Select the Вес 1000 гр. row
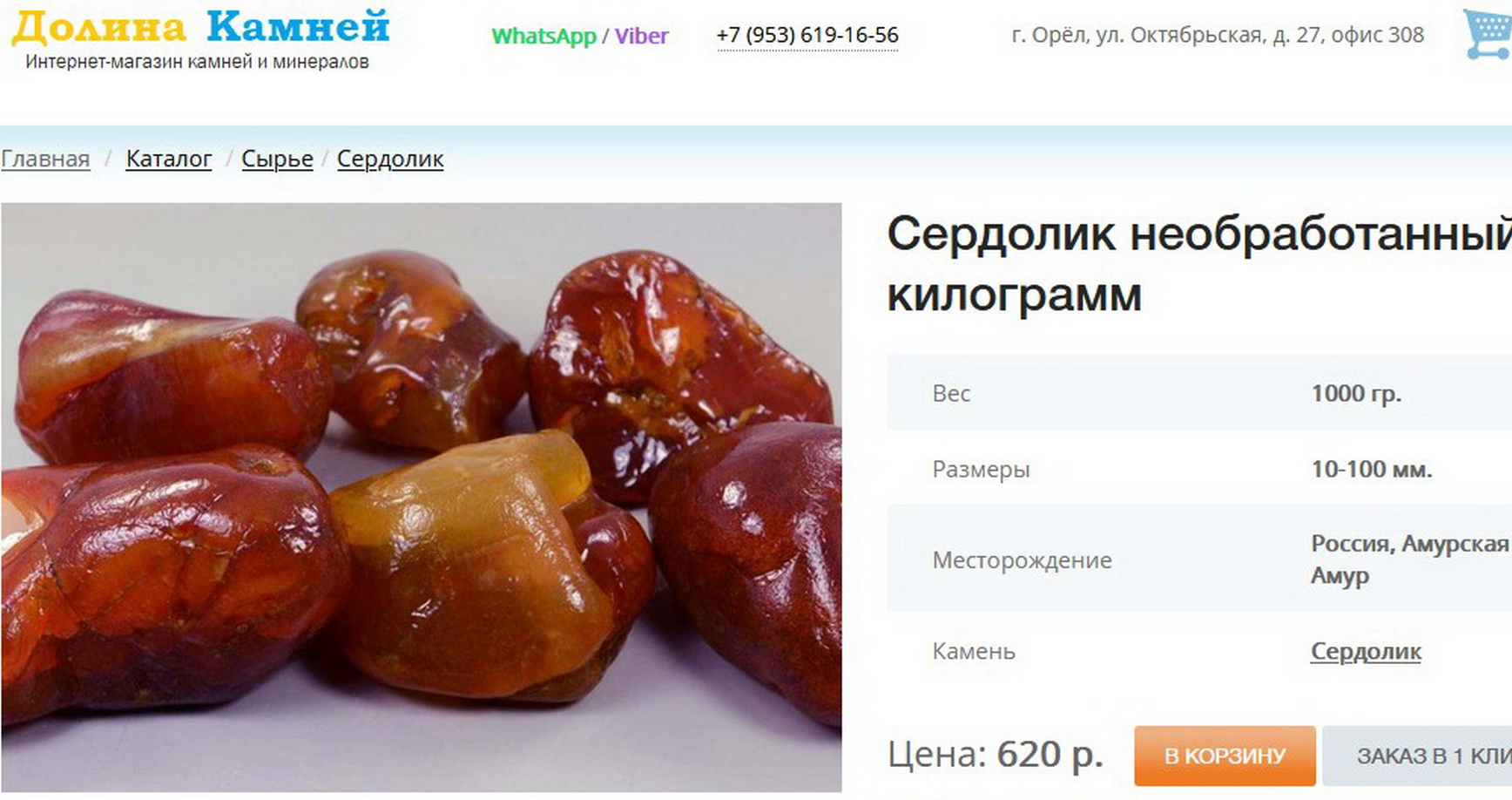 click(x=1199, y=392)
